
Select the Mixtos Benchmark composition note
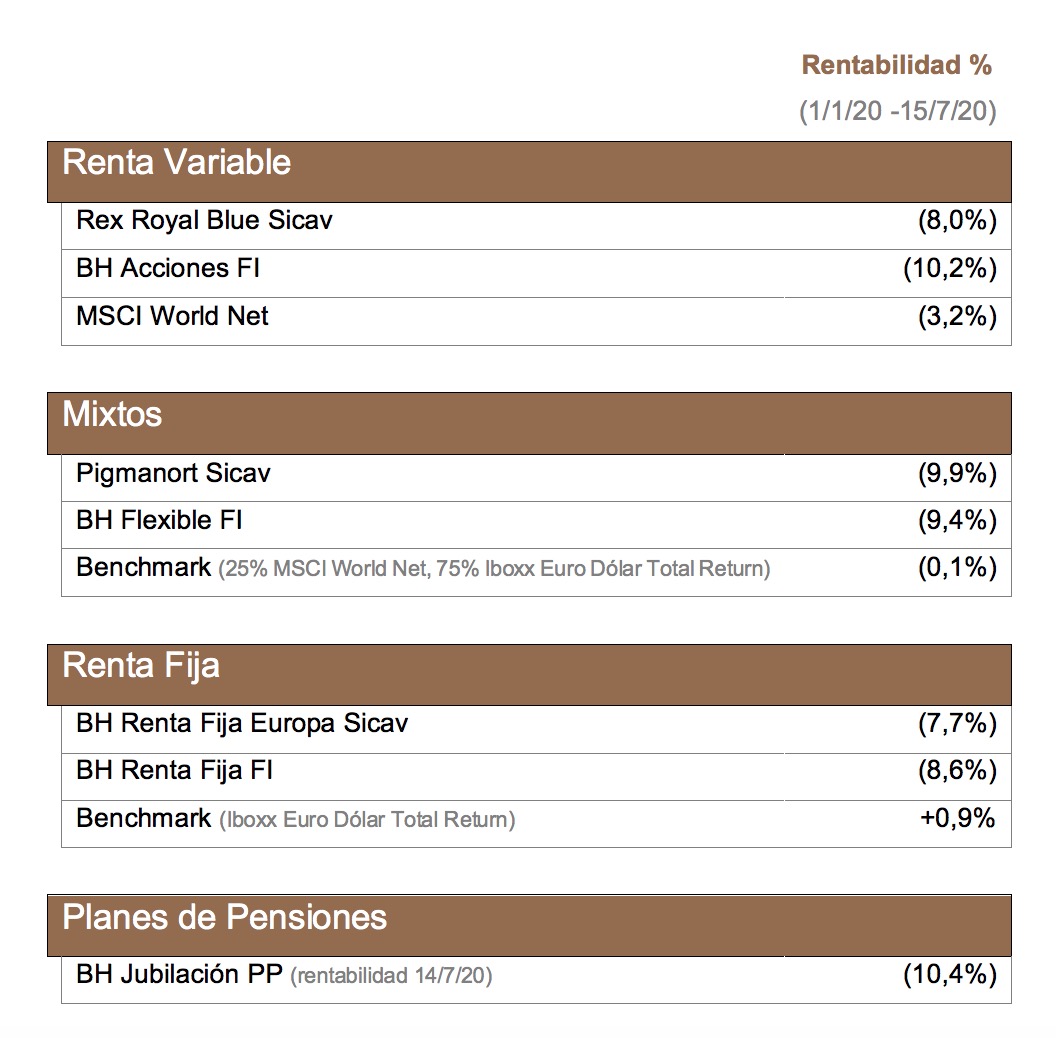pos(494,570)
